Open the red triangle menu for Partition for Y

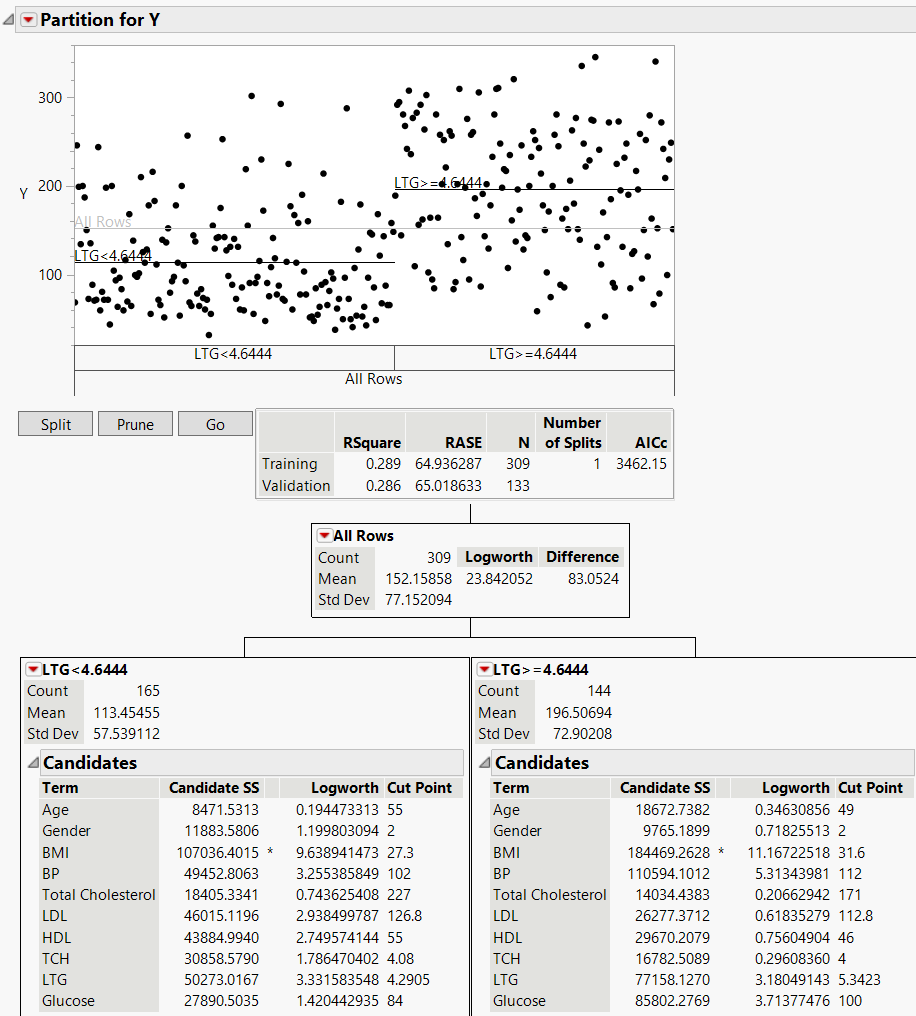tap(28, 19)
